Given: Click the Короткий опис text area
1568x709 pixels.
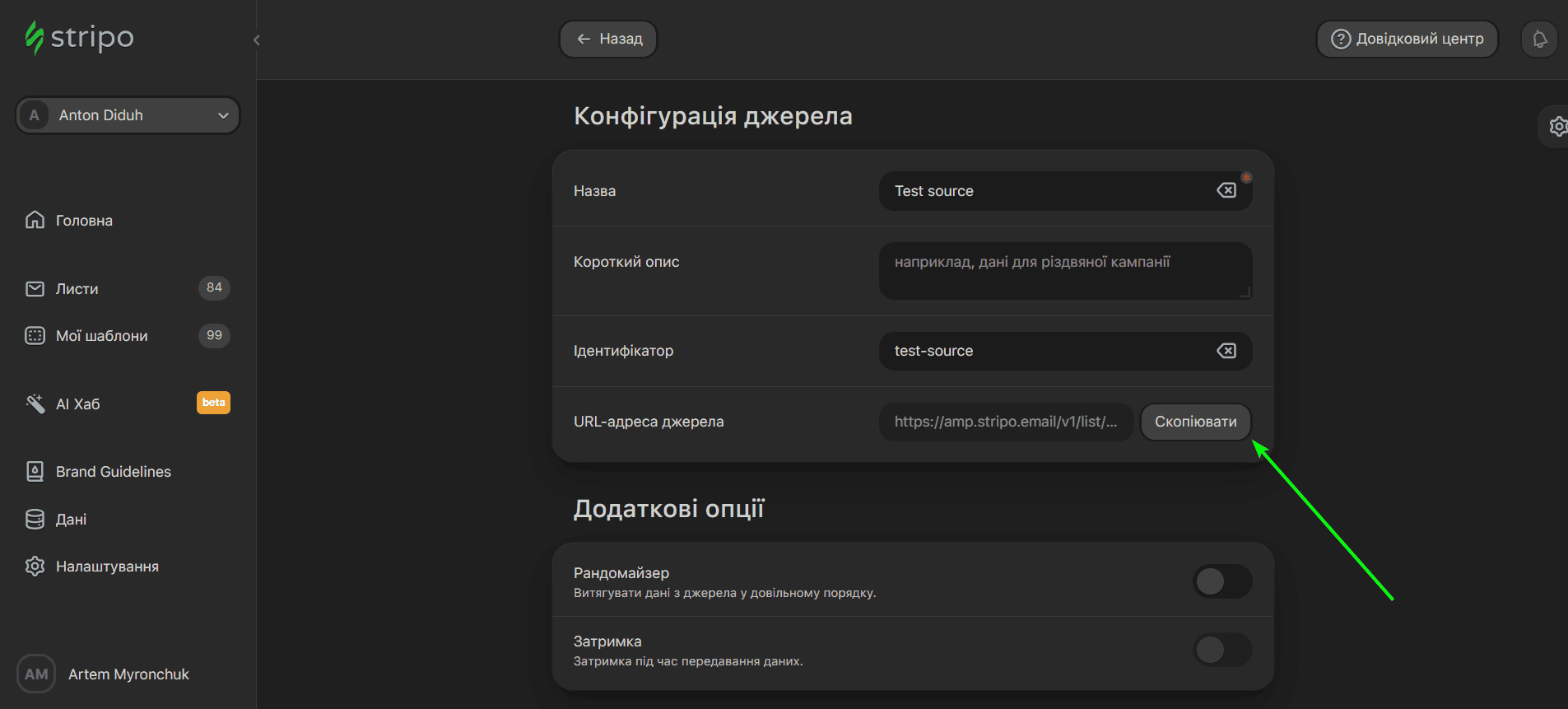Looking at the screenshot, I should [1064, 271].
